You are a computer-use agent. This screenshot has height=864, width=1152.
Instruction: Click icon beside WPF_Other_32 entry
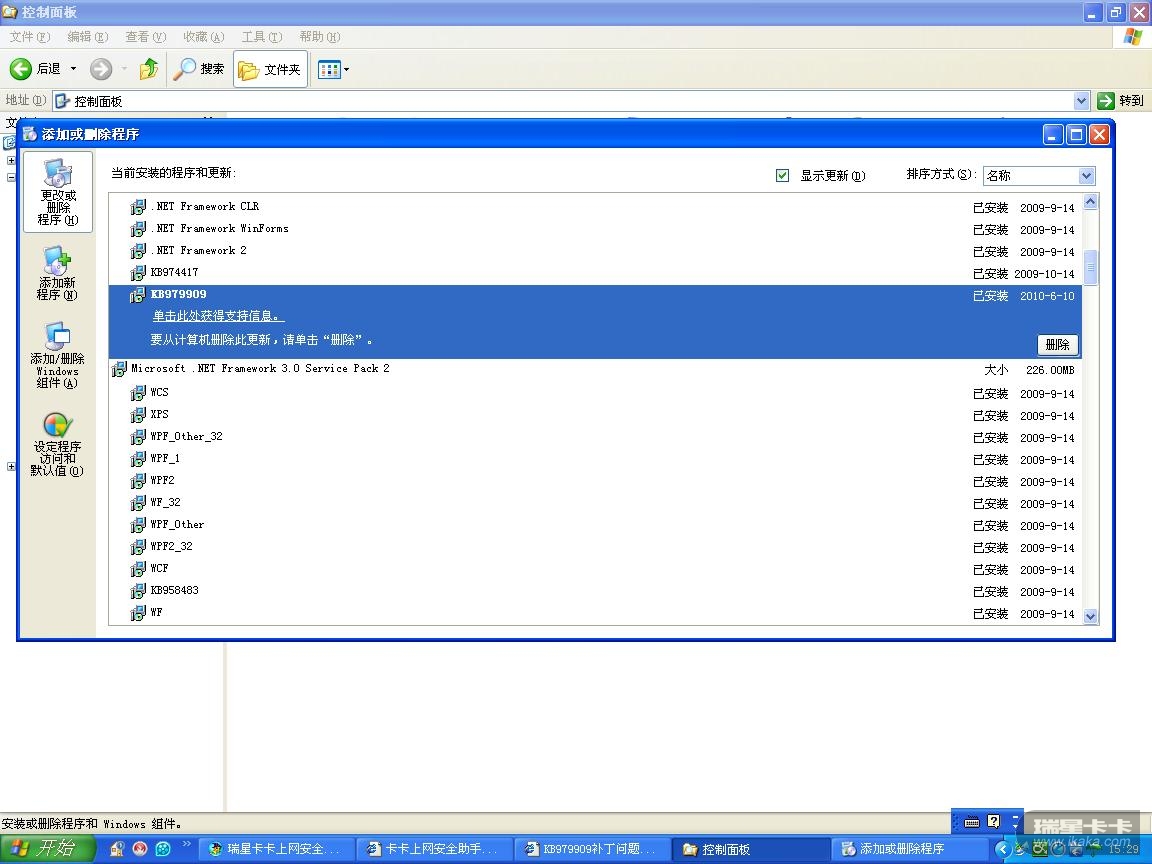point(138,437)
